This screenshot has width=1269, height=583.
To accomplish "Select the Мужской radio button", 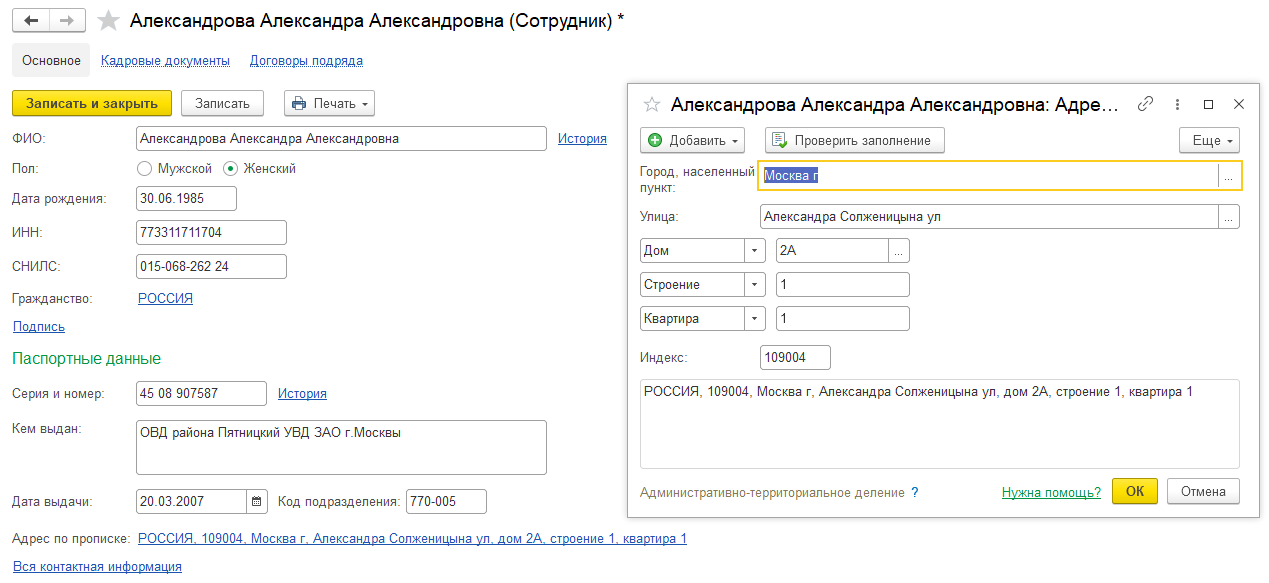I will coord(144,169).
